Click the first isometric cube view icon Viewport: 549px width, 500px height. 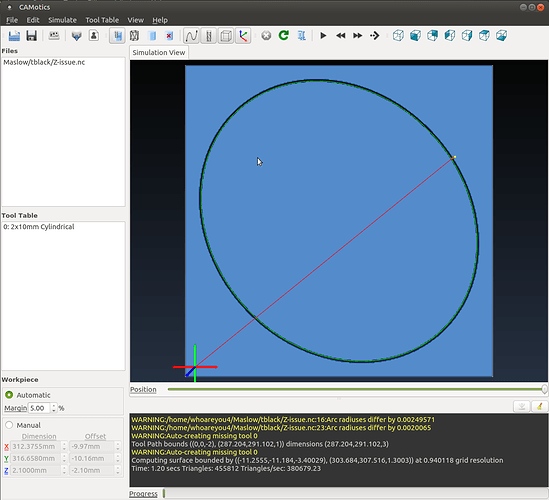(398, 36)
